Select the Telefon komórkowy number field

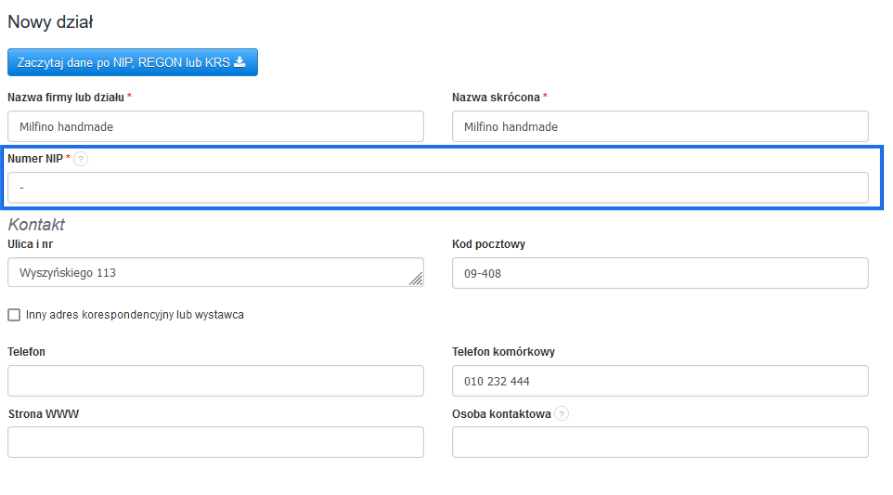(x=660, y=381)
